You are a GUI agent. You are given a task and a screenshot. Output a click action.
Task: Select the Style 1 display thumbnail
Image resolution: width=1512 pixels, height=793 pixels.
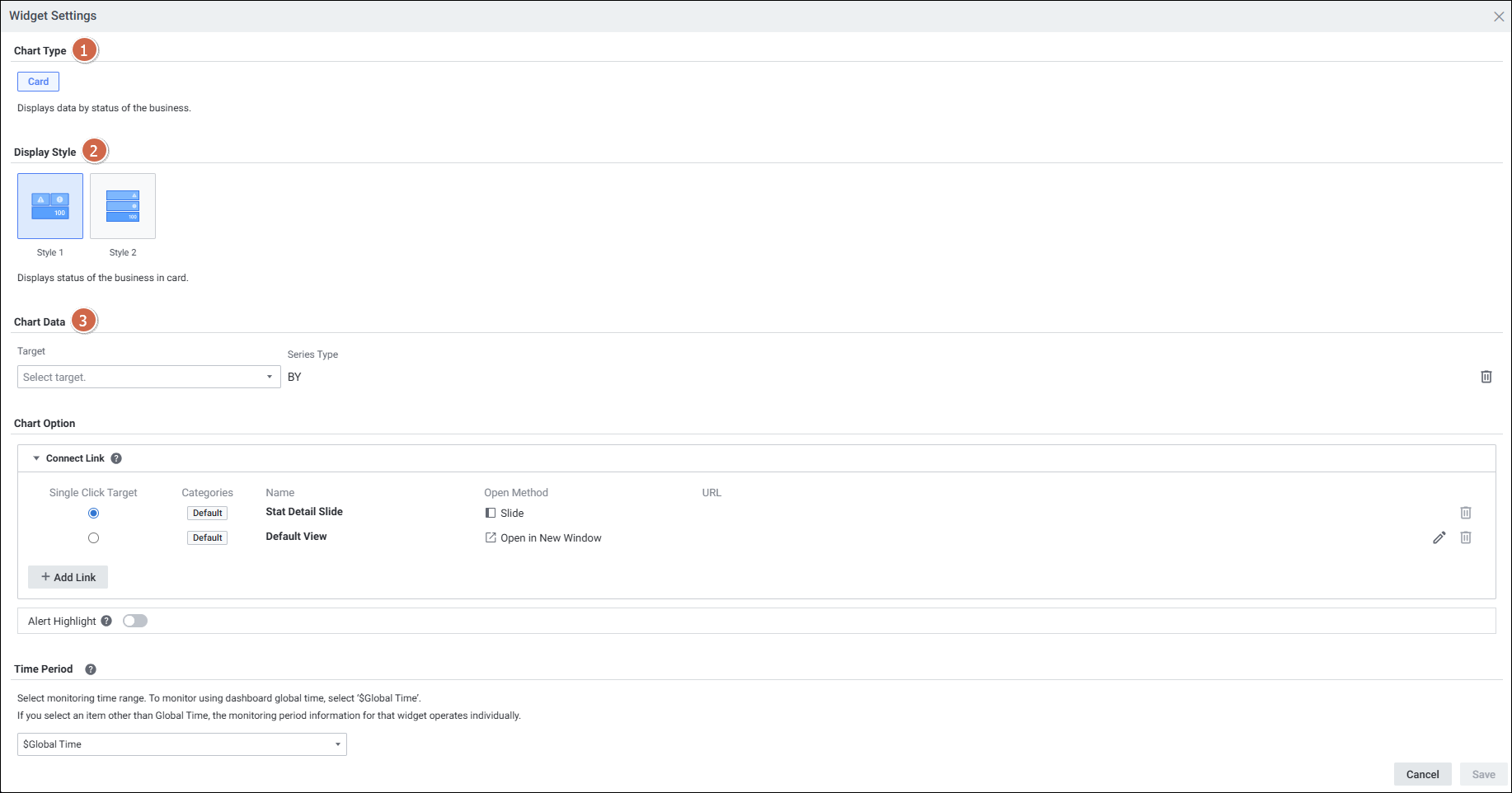(x=50, y=206)
